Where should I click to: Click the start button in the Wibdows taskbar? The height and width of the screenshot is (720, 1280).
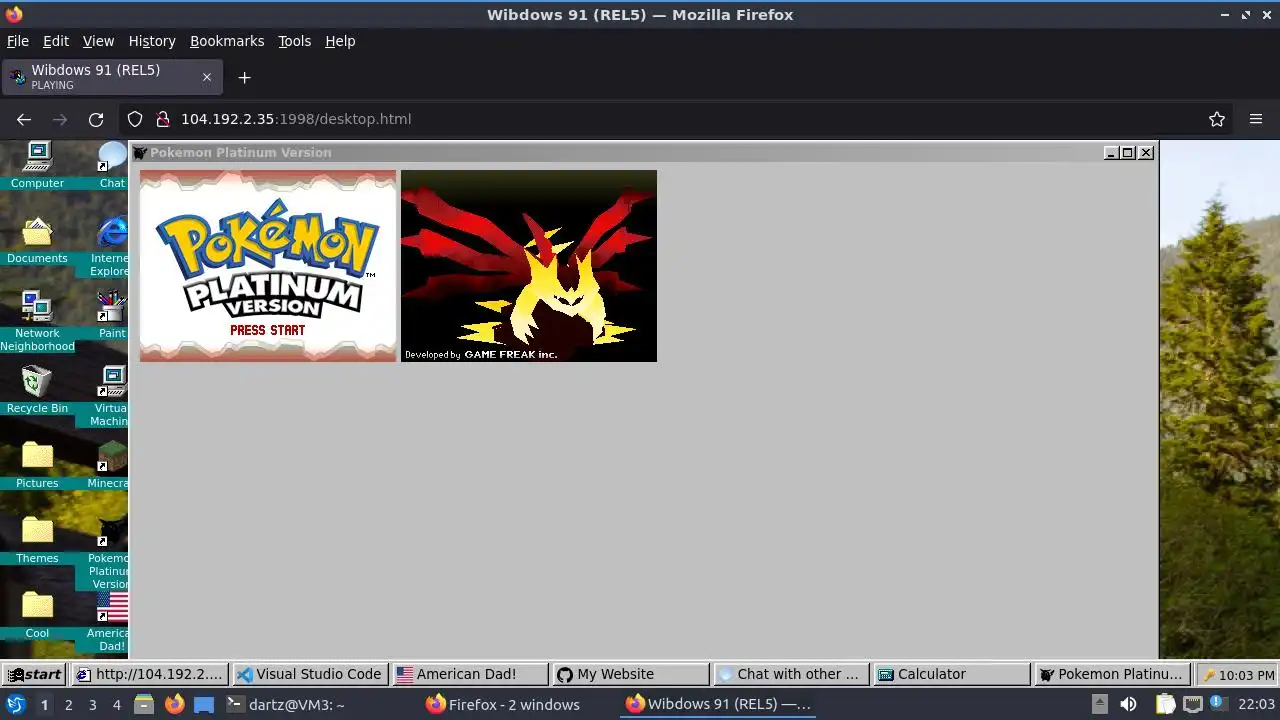[x=34, y=674]
